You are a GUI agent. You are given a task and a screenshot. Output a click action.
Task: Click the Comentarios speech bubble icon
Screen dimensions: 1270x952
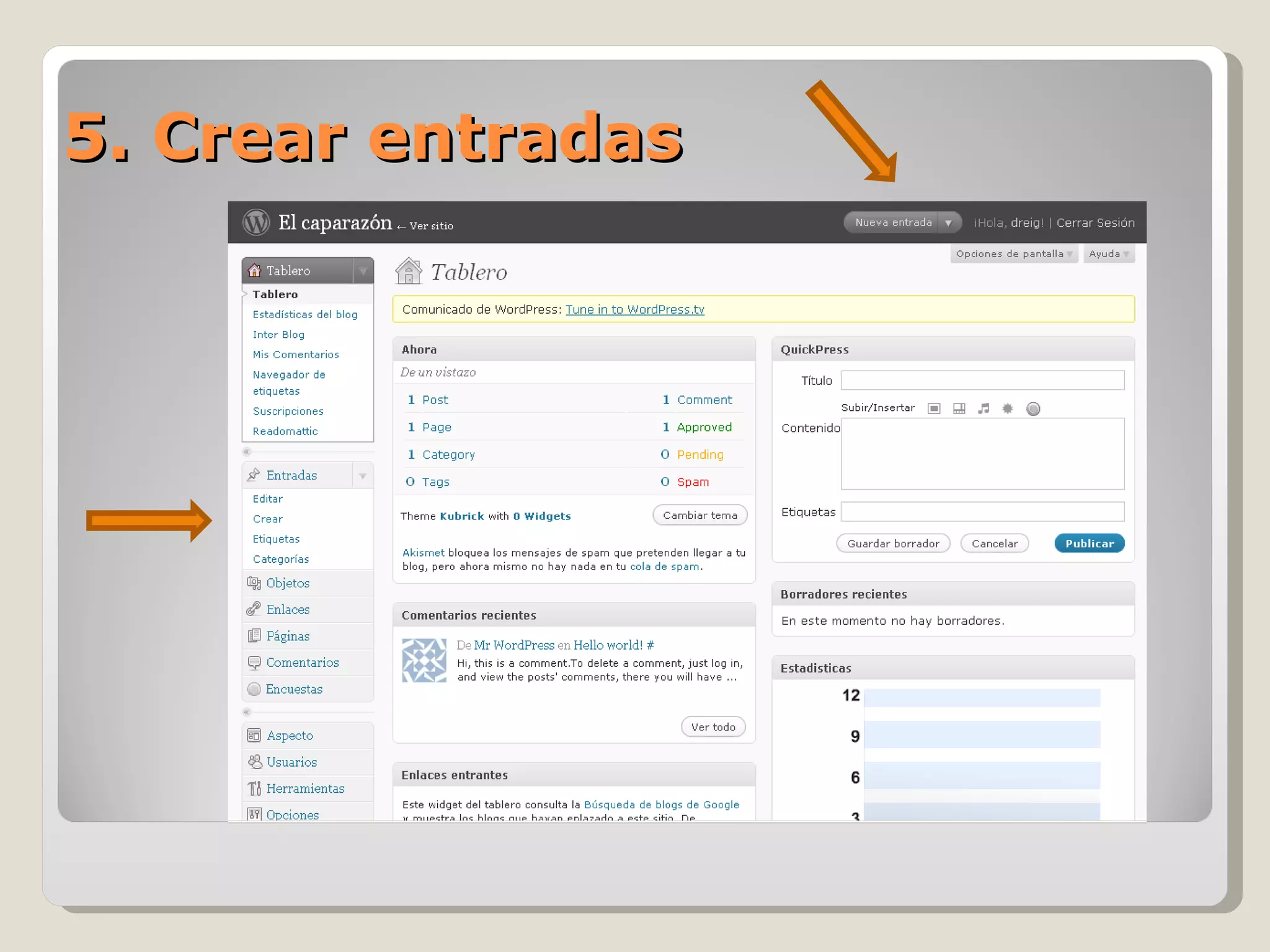[x=254, y=663]
